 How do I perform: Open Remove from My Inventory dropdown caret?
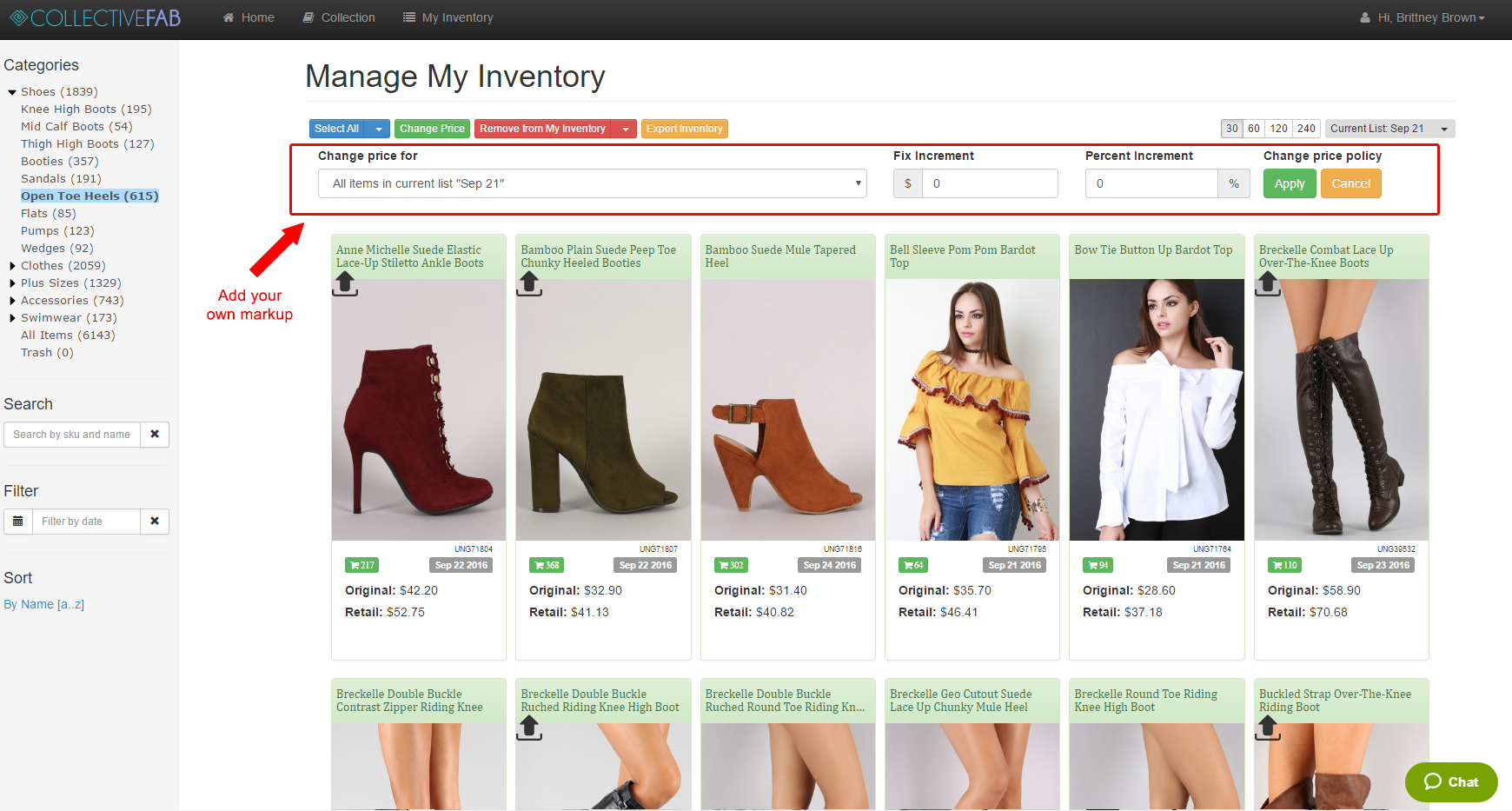point(625,129)
